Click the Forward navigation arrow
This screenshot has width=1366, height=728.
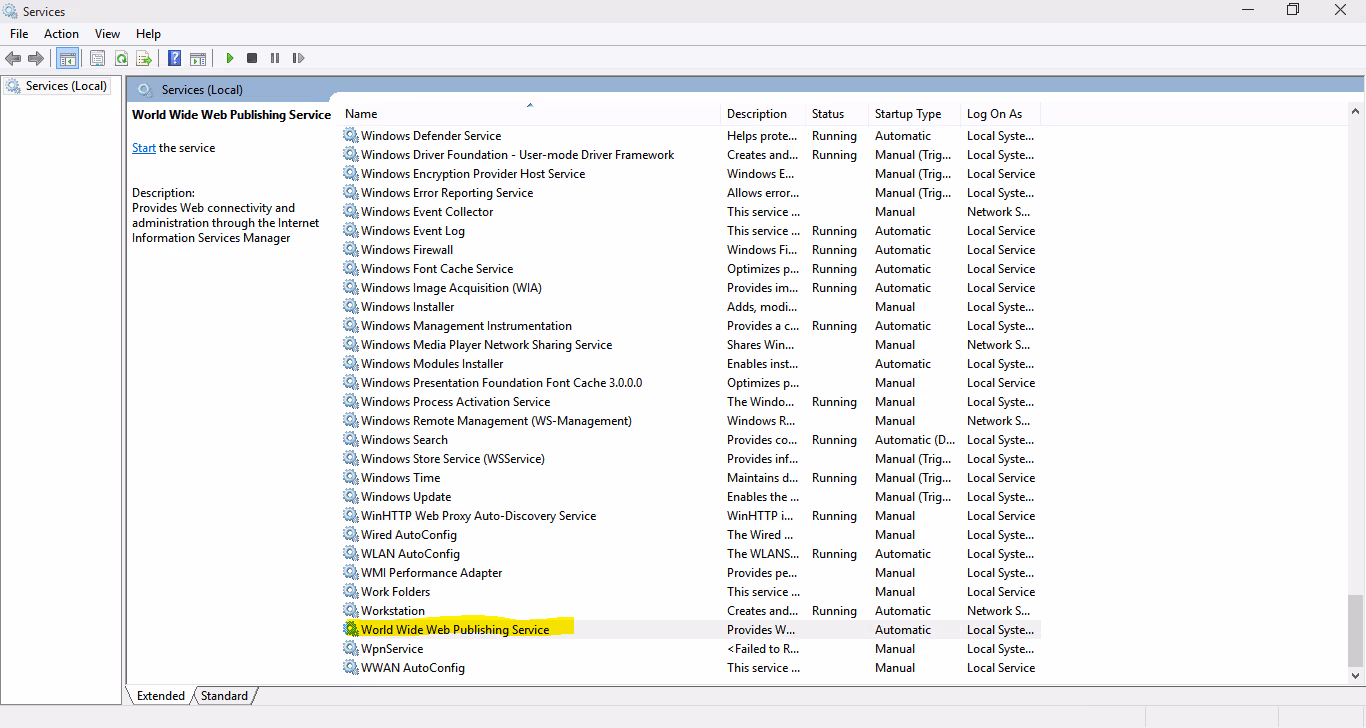pos(35,57)
